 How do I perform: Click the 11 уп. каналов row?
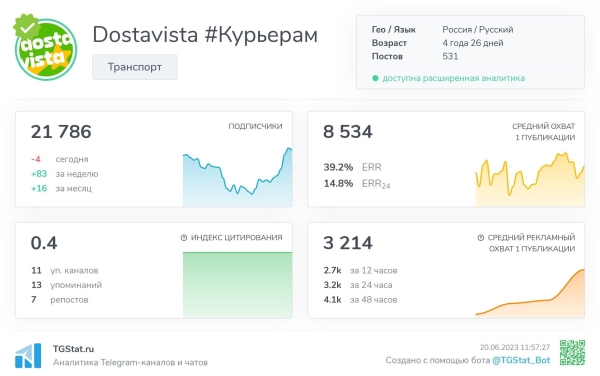click(65, 270)
